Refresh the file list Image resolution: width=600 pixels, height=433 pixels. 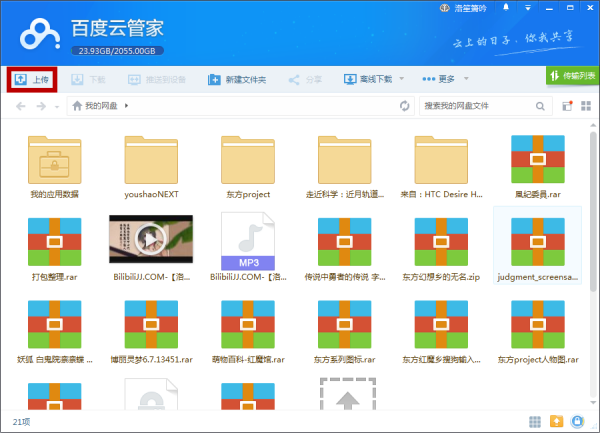pyautogui.click(x=404, y=106)
